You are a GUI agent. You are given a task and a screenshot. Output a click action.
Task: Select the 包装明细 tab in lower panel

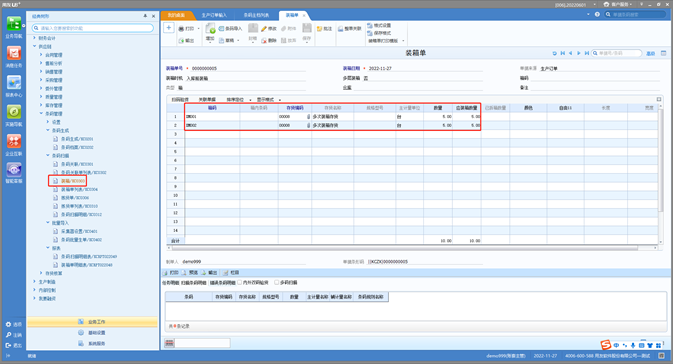170,282
